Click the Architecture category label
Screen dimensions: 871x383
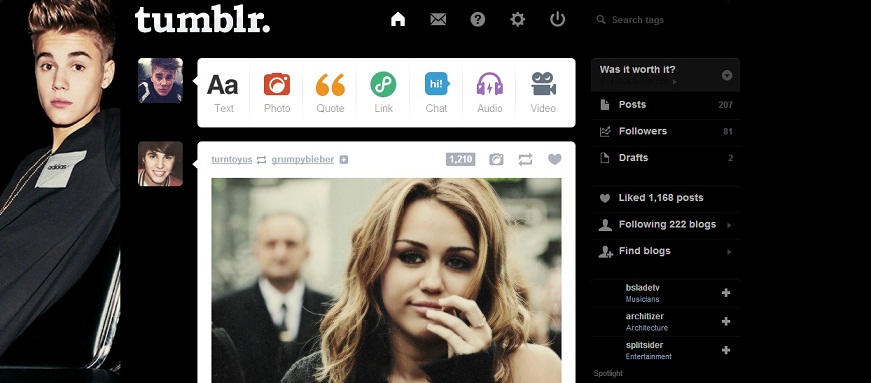647,328
